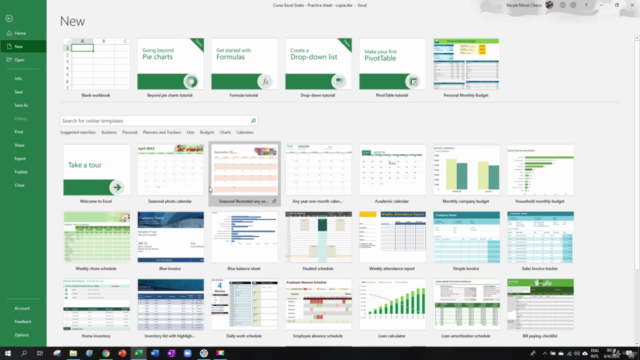Open Google Chrome from the taskbar
The width and height of the screenshot is (640, 360).
click(x=106, y=353)
